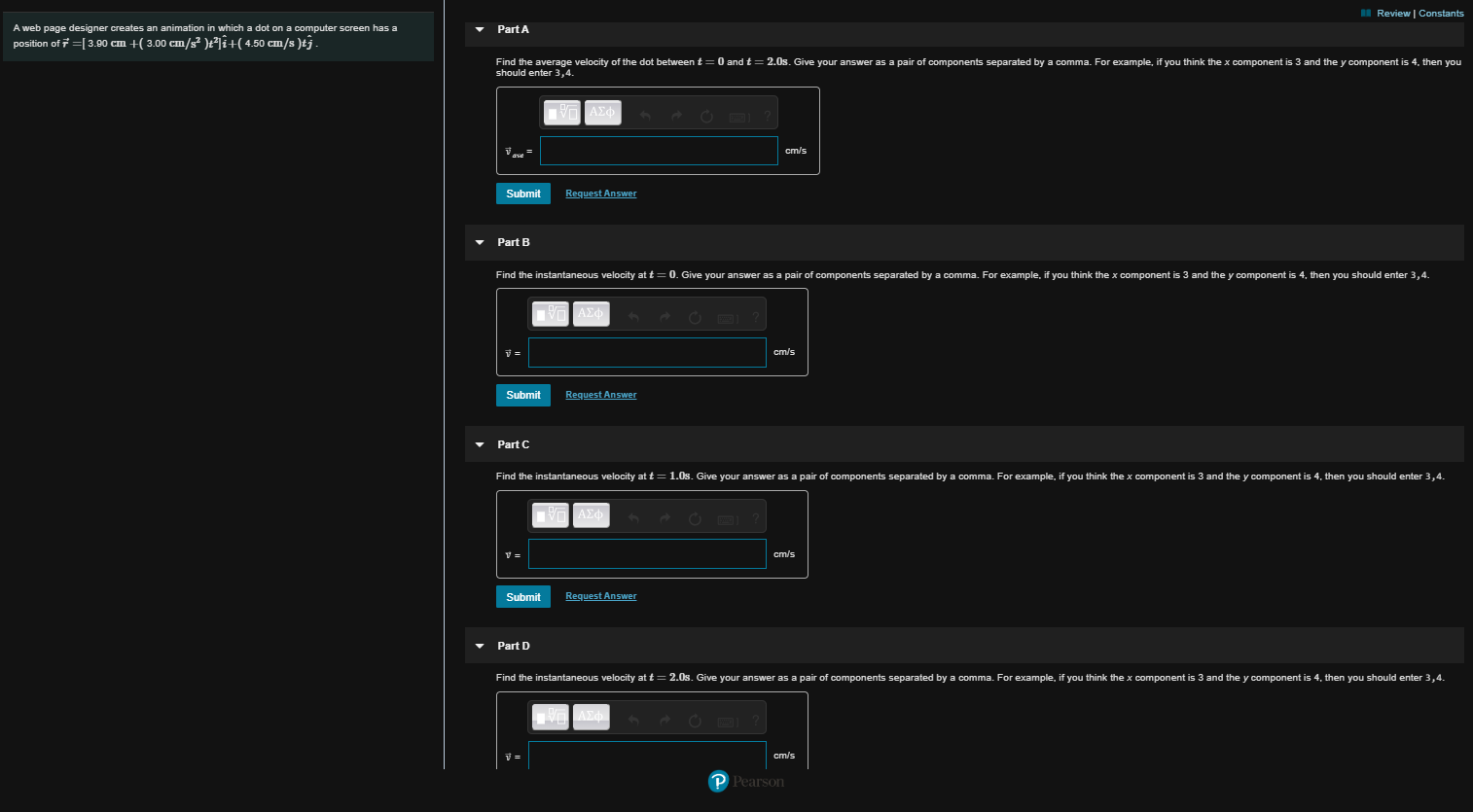
Task: Collapse the Part A section
Action: click(479, 29)
